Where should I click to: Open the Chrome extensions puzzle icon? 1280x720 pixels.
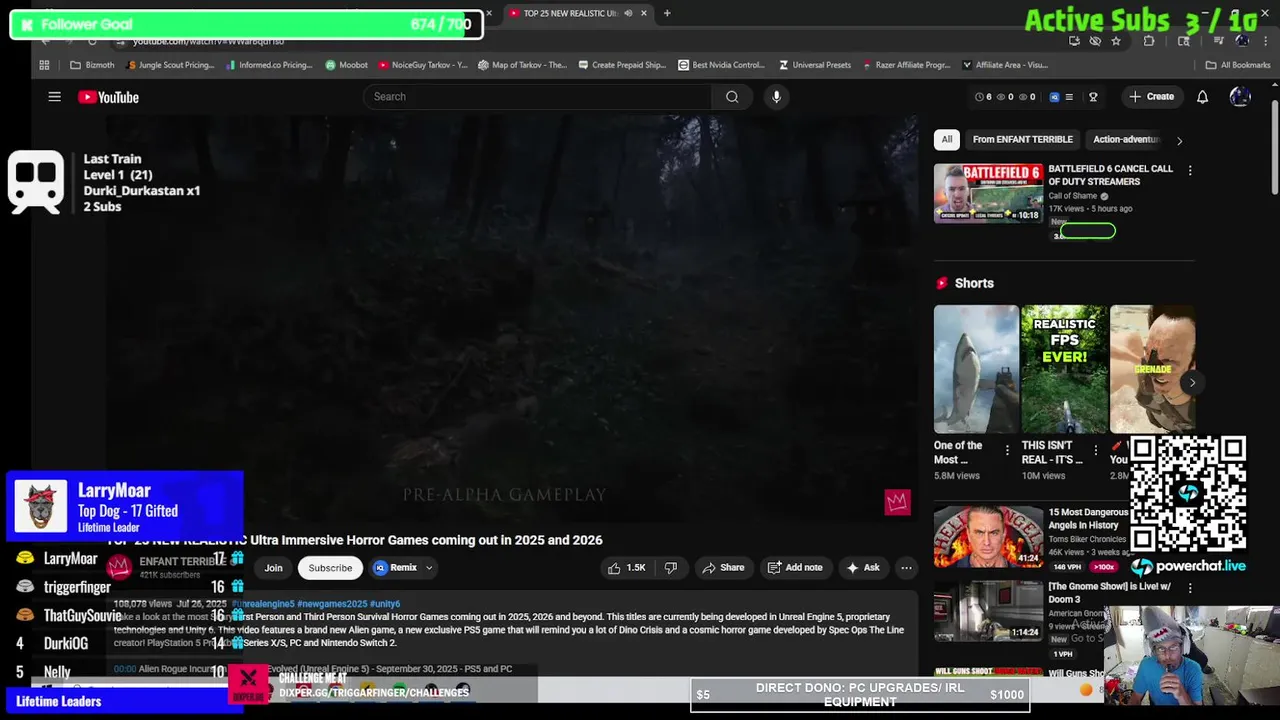pos(1149,41)
